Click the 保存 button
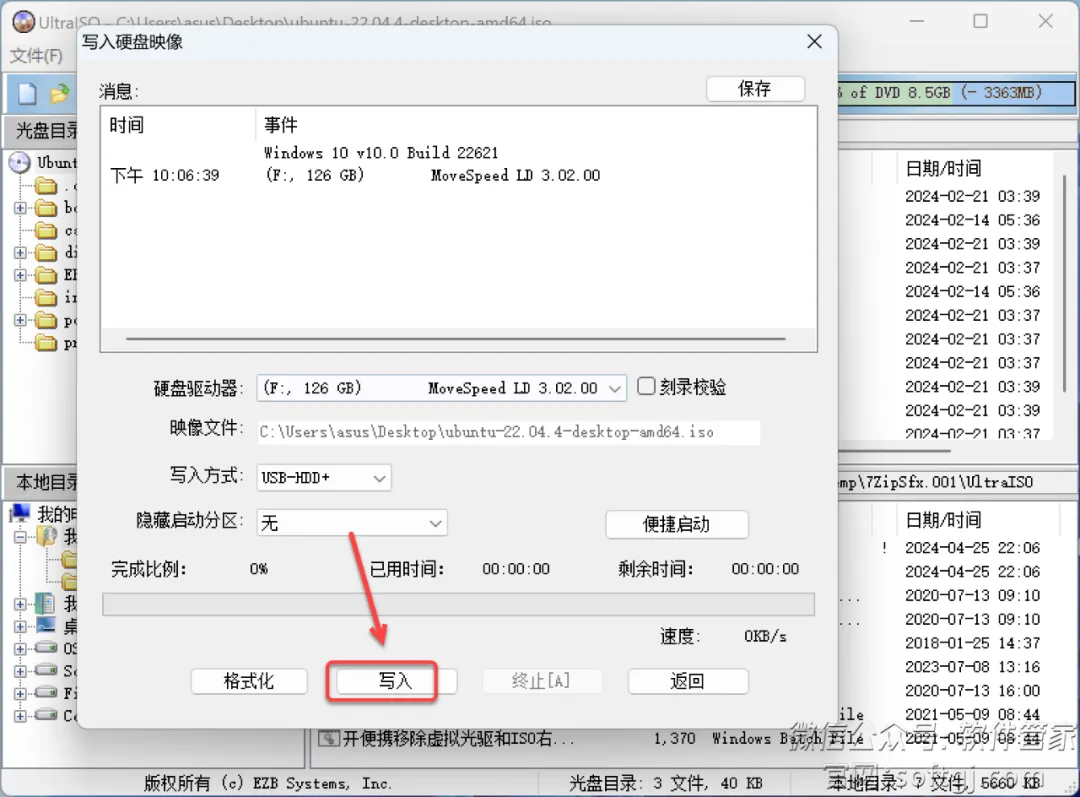1080x797 pixels. point(755,89)
